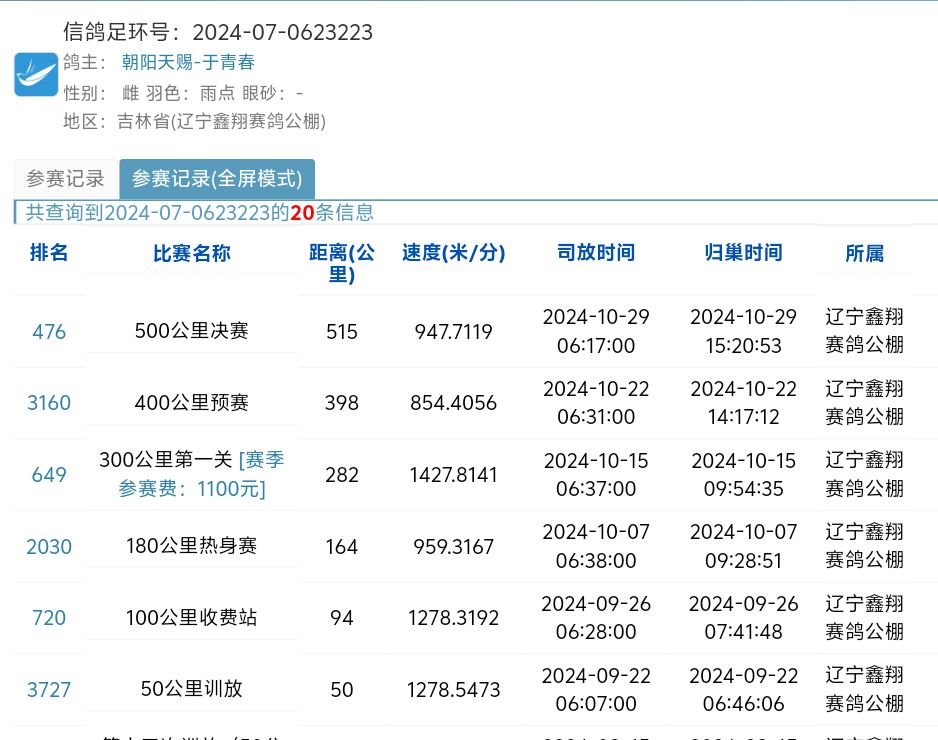Open rank 476 link
The width and height of the screenshot is (938, 740).
pos(49,332)
